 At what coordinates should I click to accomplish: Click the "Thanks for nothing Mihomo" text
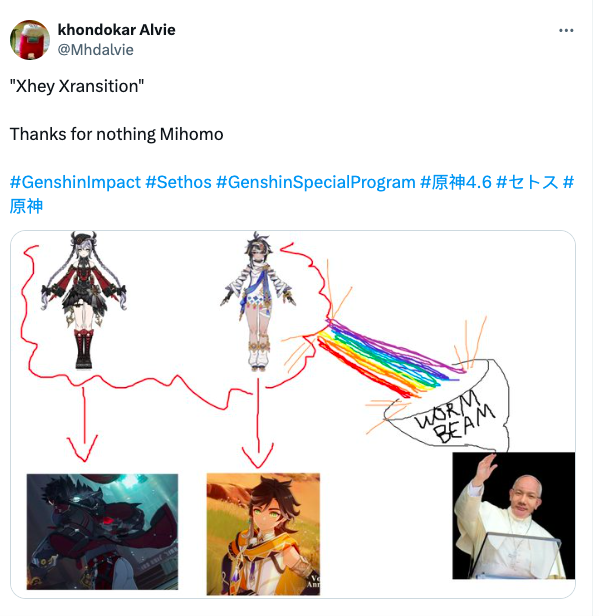pos(116,134)
